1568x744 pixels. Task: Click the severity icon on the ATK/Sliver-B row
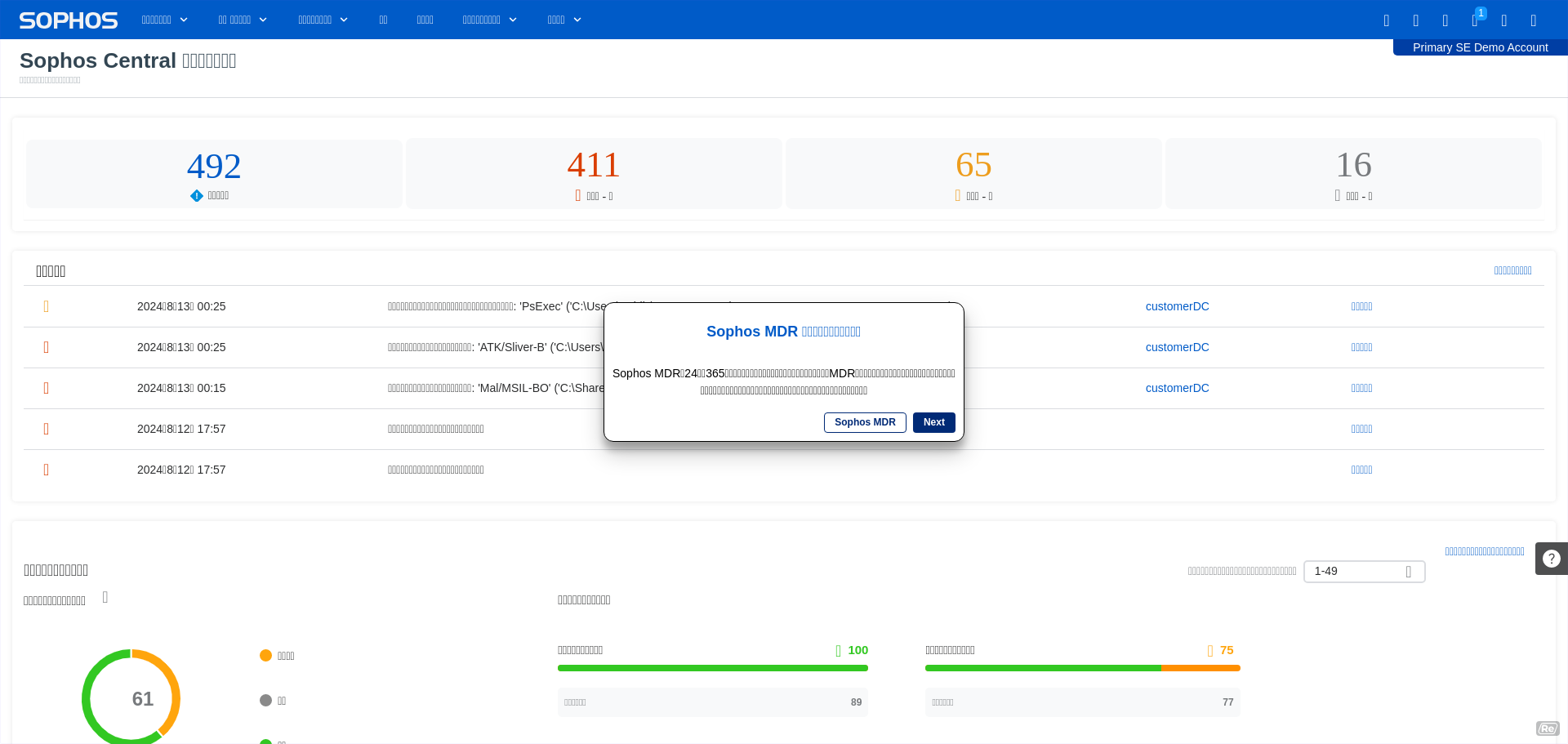(47, 347)
